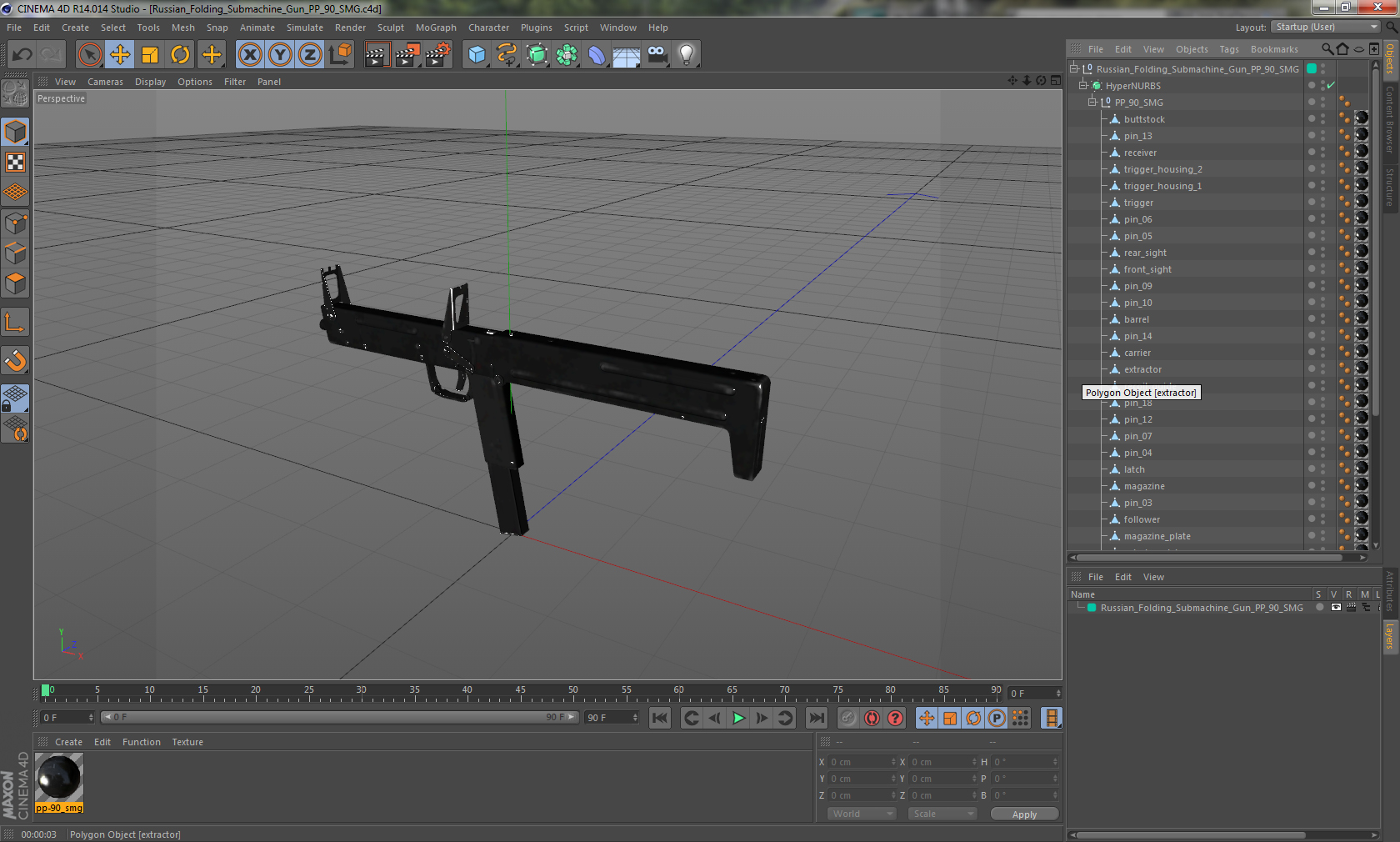The image size is (1400, 842).
Task: Open the Layout dropdown
Action: tap(1327, 27)
